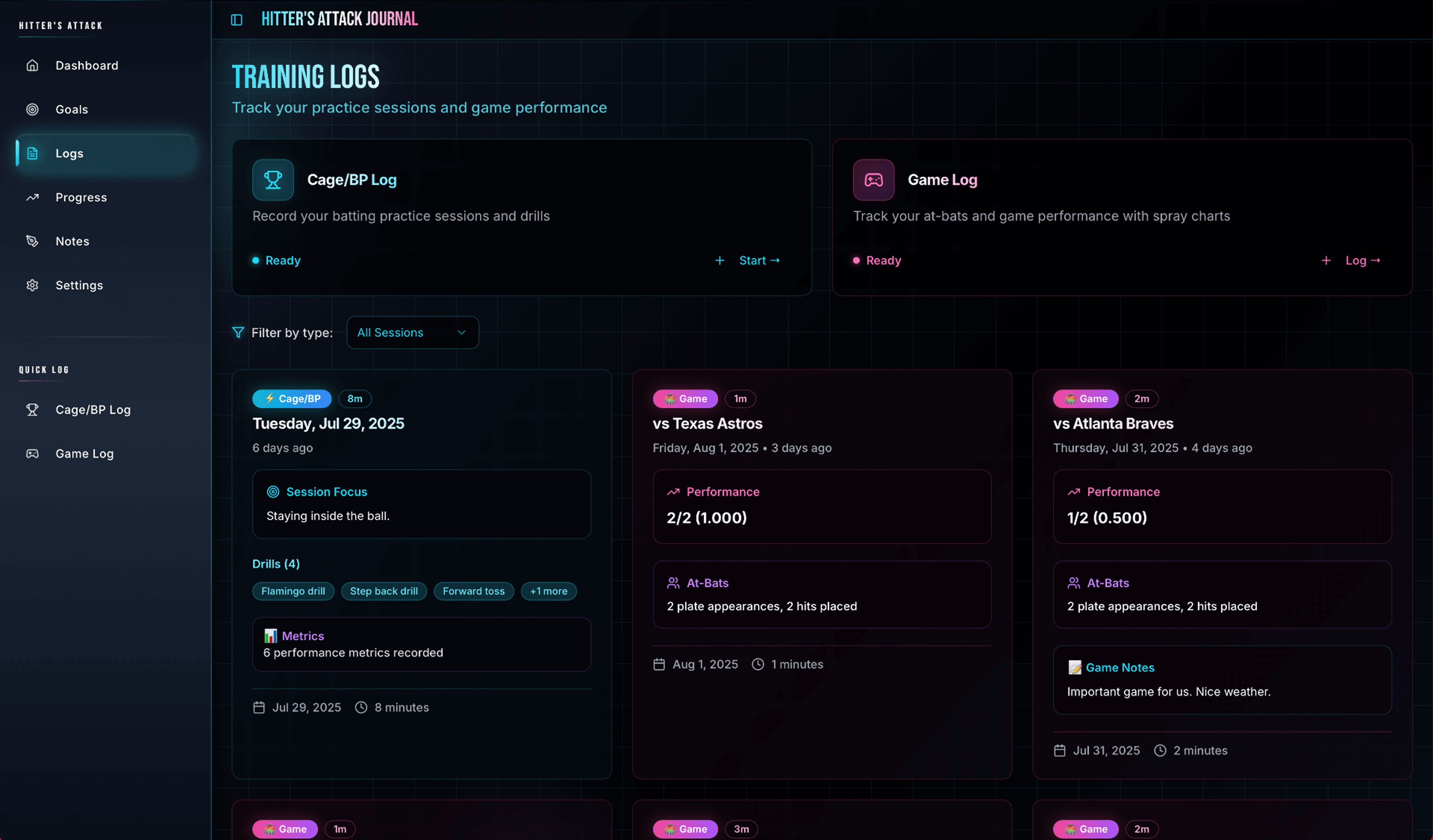Click the Dashboard home icon

tap(33, 66)
